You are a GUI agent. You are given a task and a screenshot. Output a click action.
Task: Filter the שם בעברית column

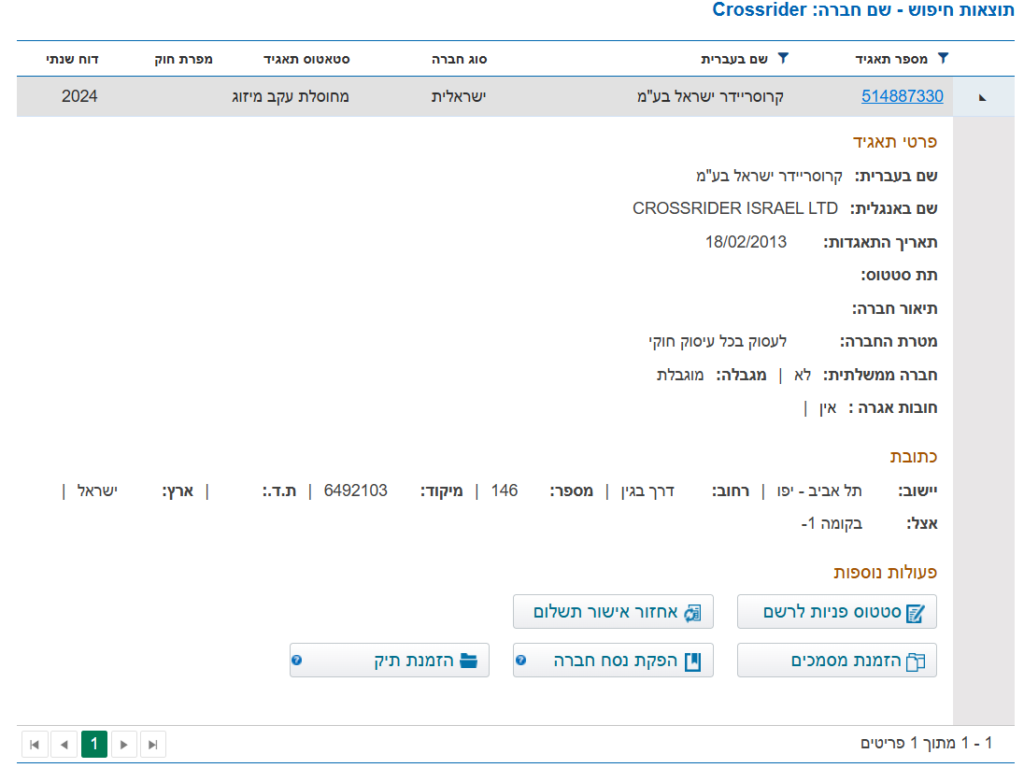783,59
